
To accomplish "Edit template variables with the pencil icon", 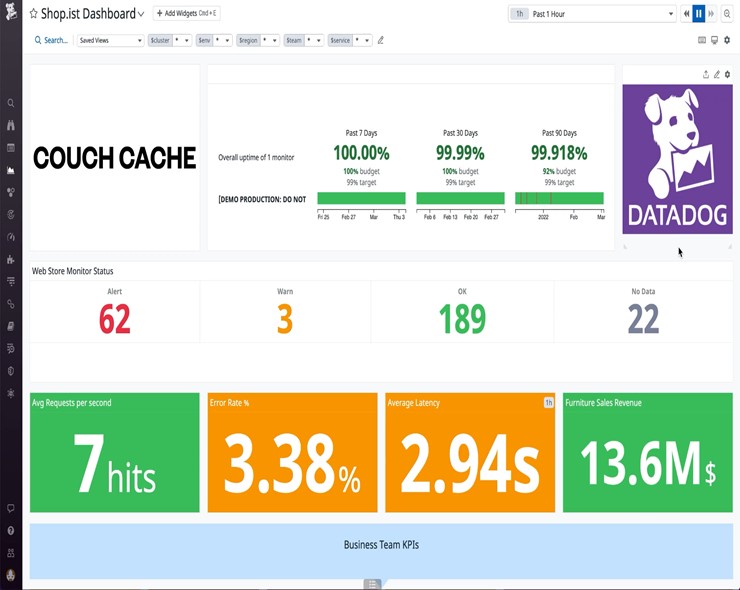I will (381, 40).
